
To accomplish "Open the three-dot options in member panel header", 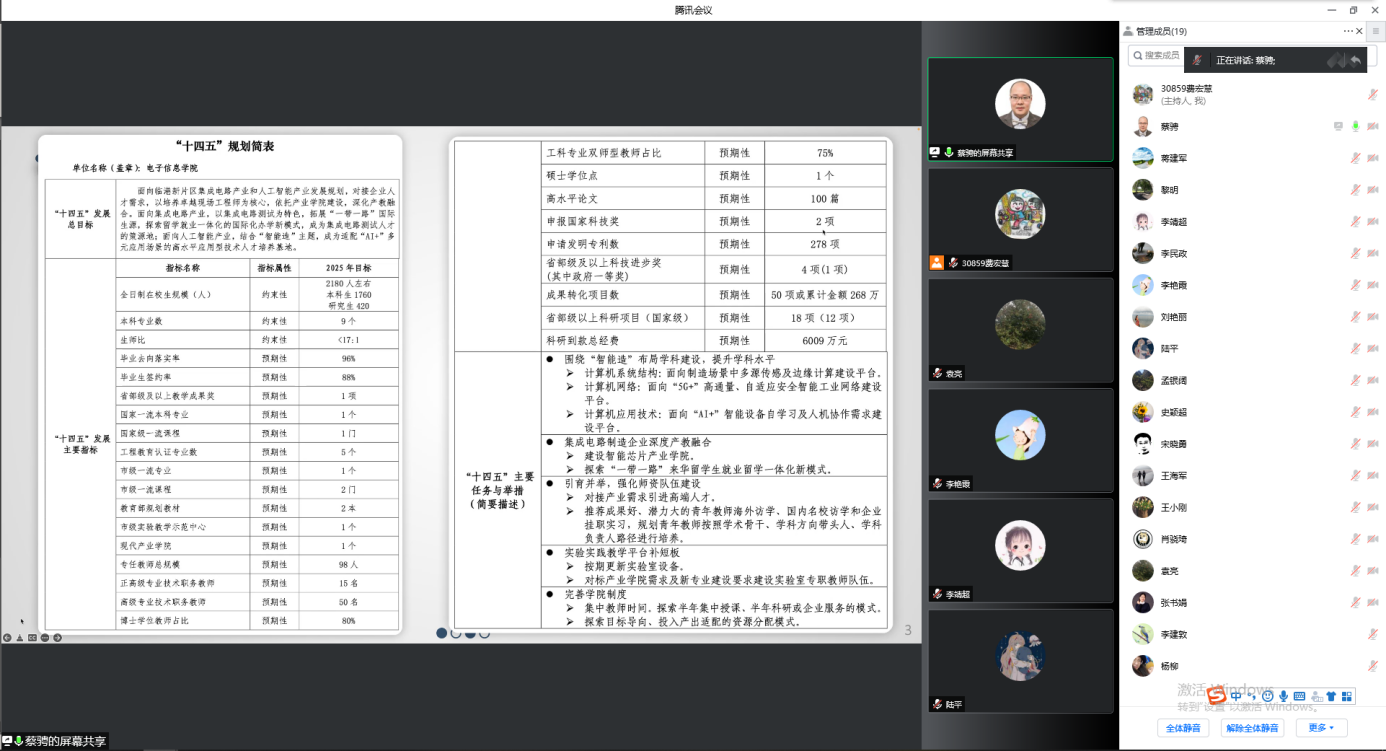I will [1347, 31].
